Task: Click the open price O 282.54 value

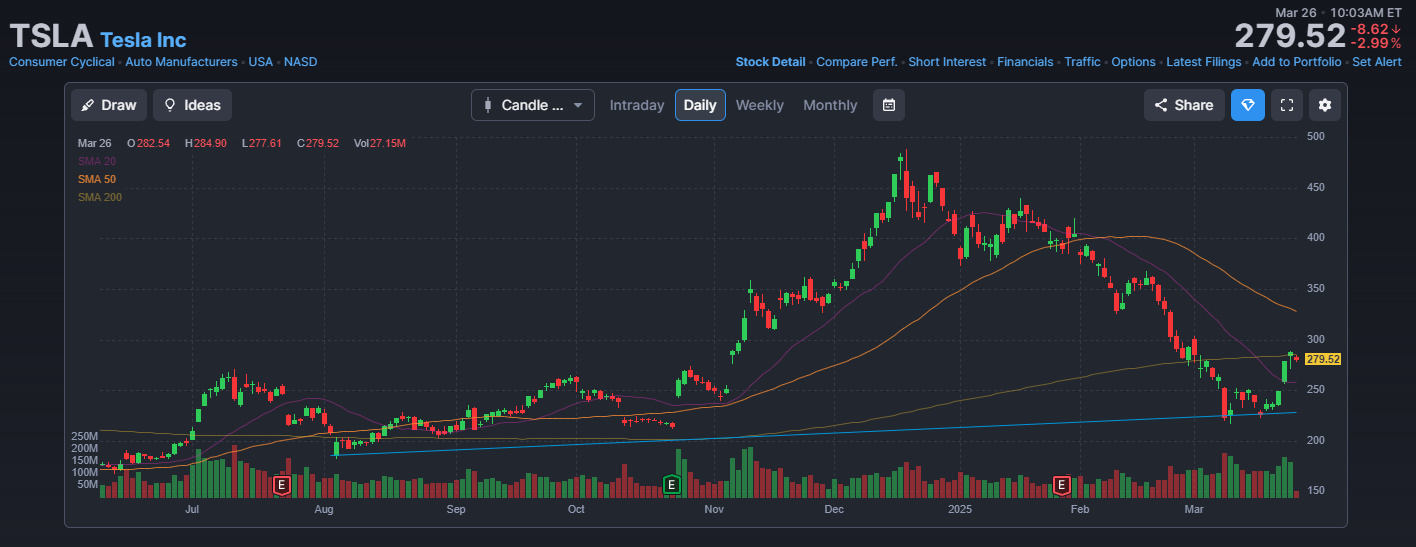Action: [148, 143]
